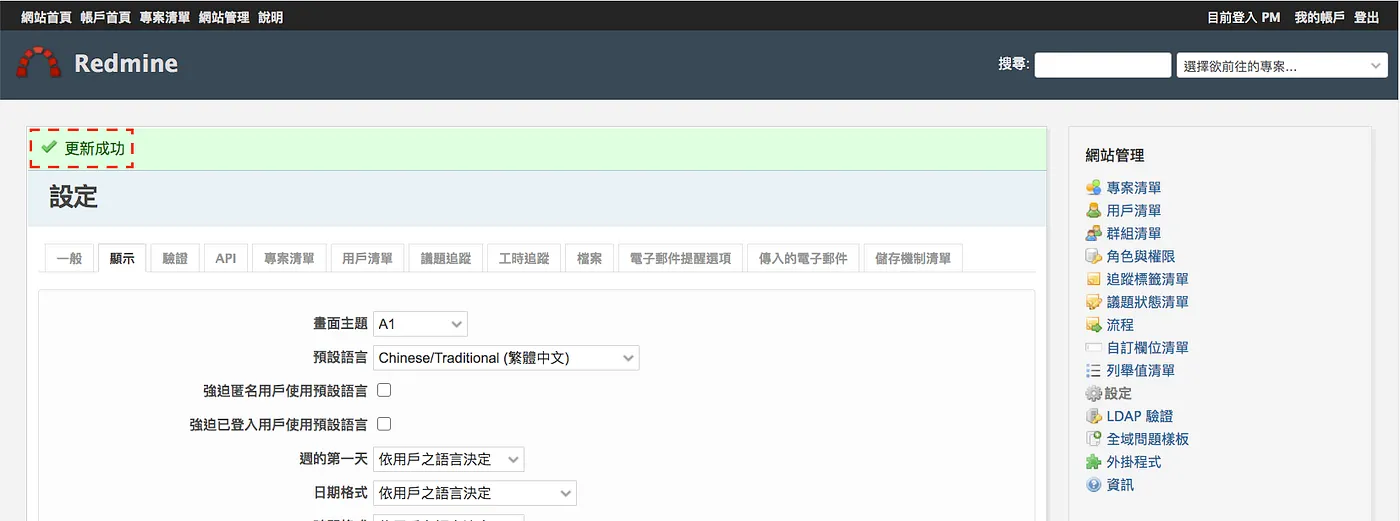The height and width of the screenshot is (521, 1400).
Task: Open 用戶清單 link in sidebar
Action: 1134,211
